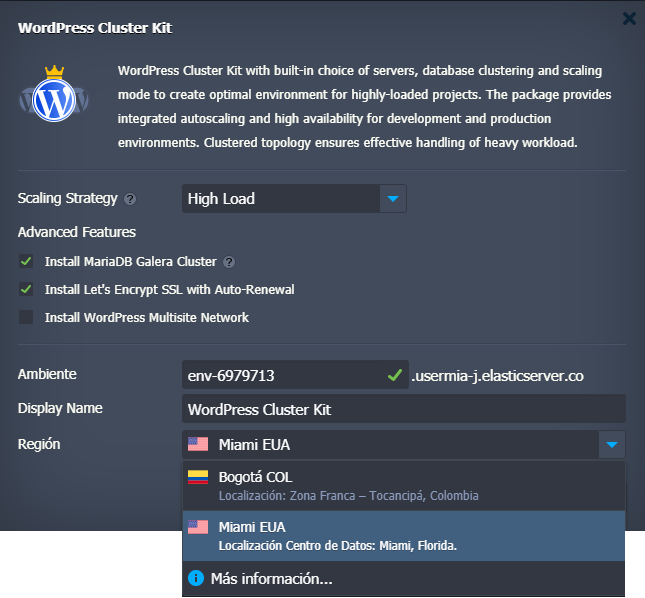The image size is (645, 598).
Task: Click the WordPress Cluster Kit title
Action: point(95,28)
